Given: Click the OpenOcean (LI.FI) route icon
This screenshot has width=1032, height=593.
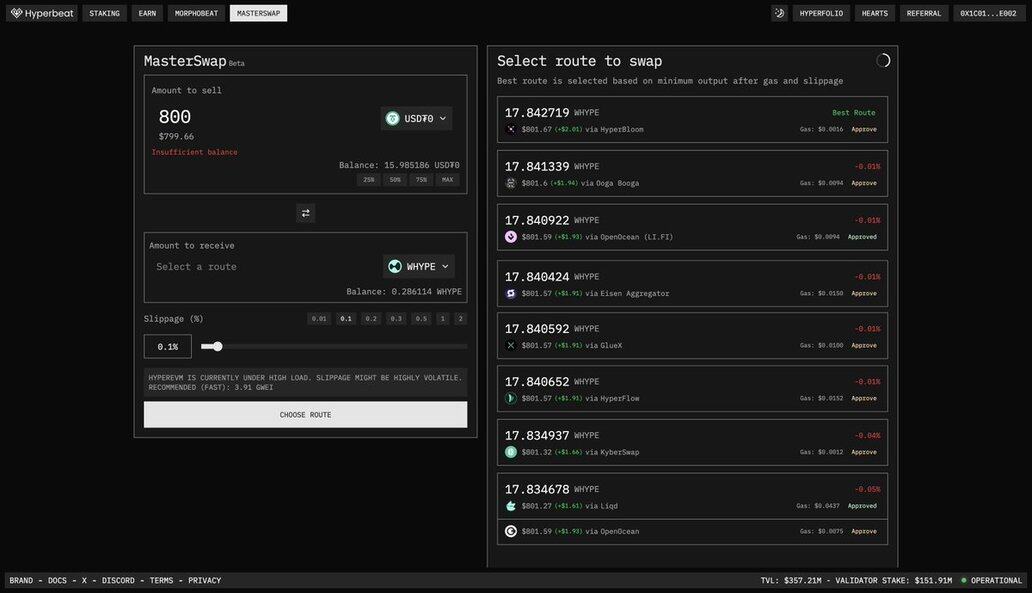Looking at the screenshot, I should point(511,237).
